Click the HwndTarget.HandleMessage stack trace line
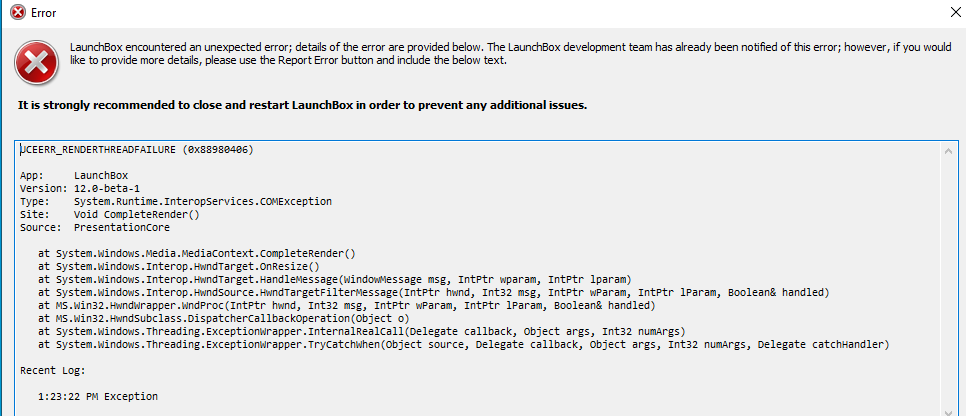The height and width of the screenshot is (416, 966). tap(334, 279)
